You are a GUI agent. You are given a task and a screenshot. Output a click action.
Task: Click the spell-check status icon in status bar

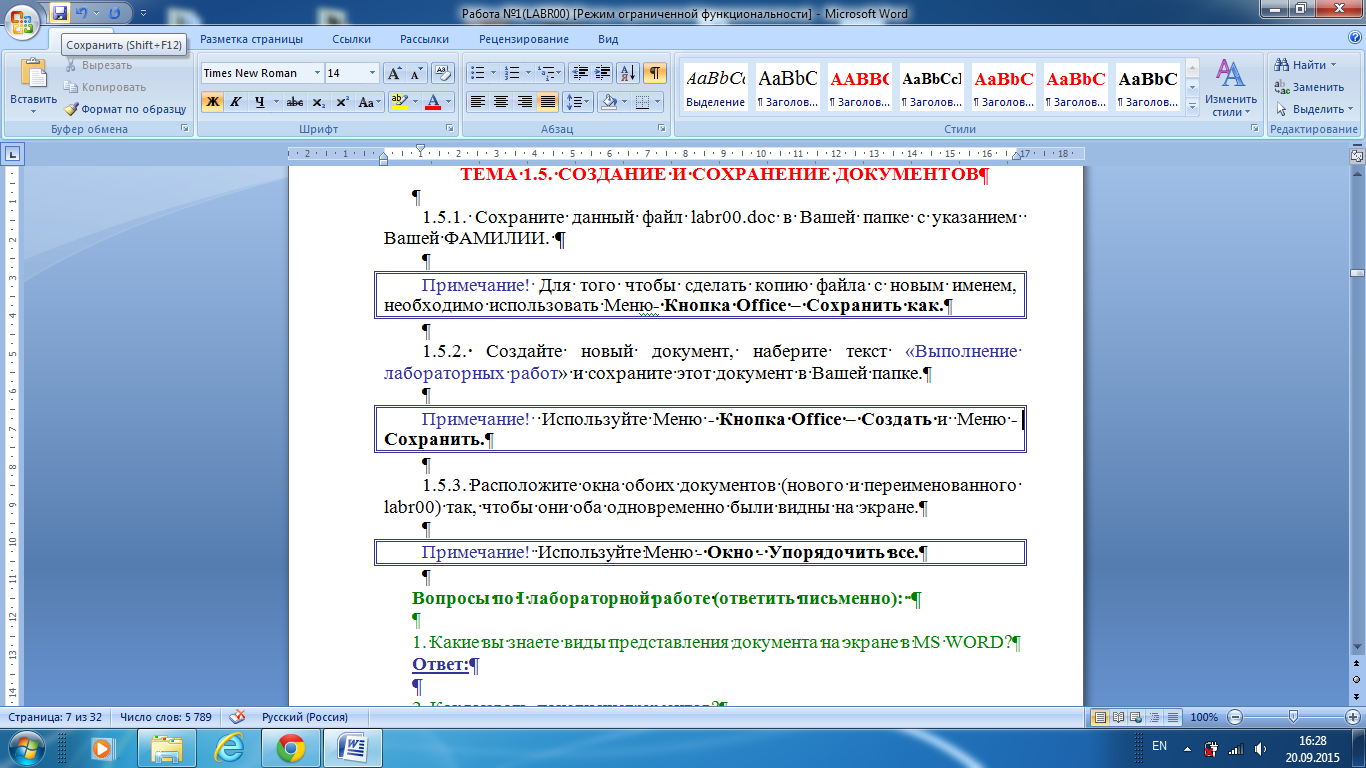(x=238, y=717)
